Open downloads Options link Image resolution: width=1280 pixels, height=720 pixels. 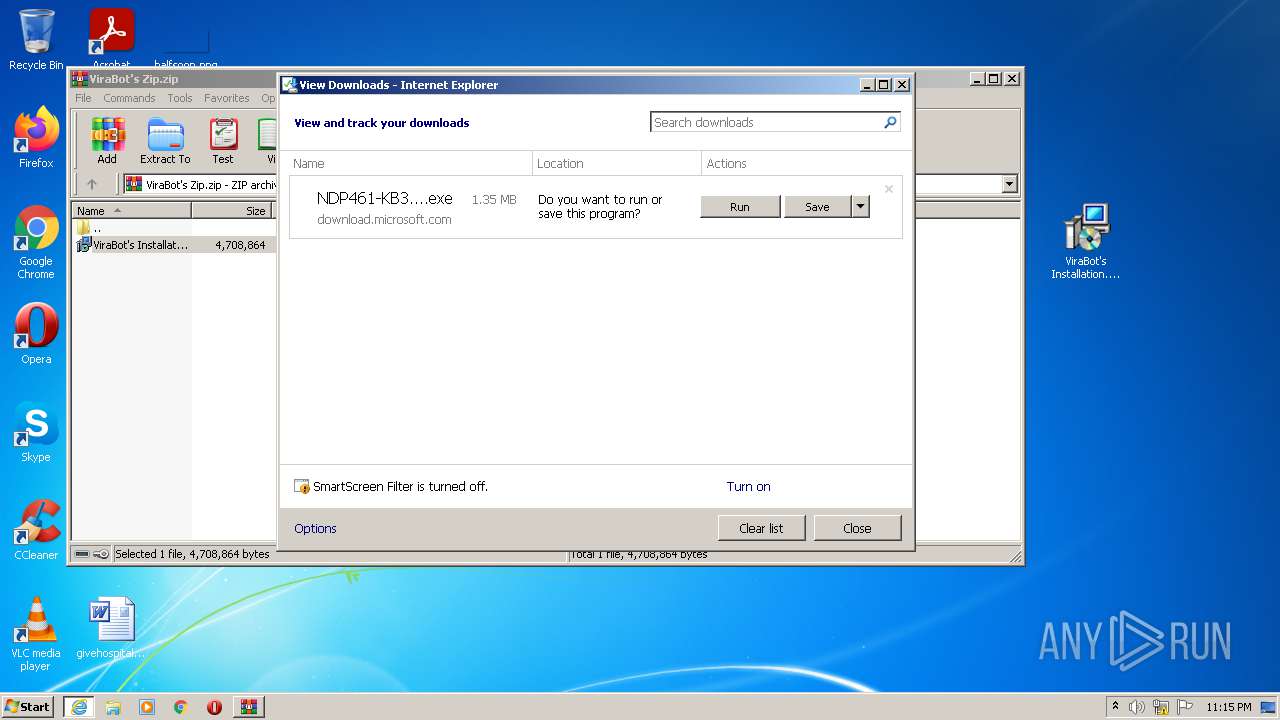(315, 529)
